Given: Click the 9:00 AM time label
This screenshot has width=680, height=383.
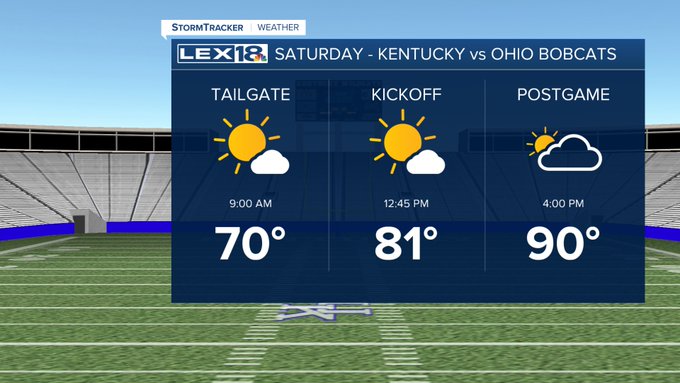Looking at the screenshot, I should pos(251,203).
